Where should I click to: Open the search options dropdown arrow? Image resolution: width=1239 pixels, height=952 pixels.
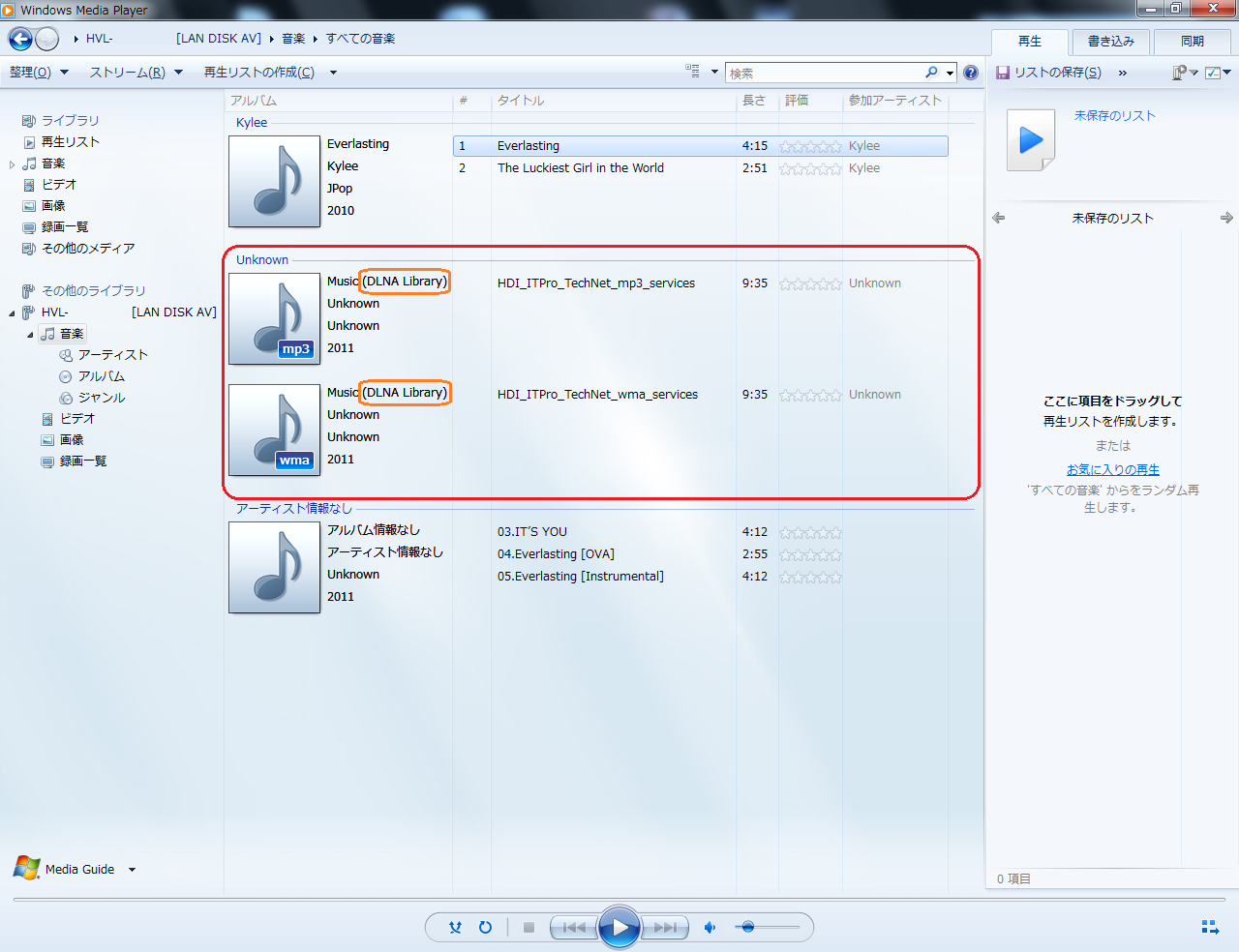[x=951, y=73]
